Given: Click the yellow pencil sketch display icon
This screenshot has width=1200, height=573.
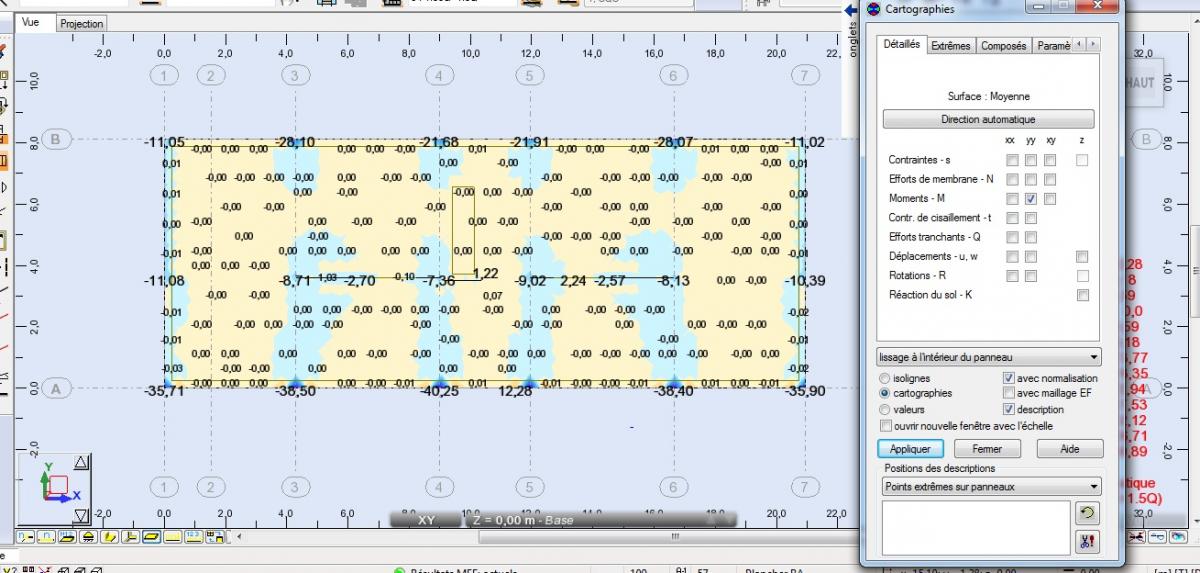Looking at the screenshot, I should point(109,537).
